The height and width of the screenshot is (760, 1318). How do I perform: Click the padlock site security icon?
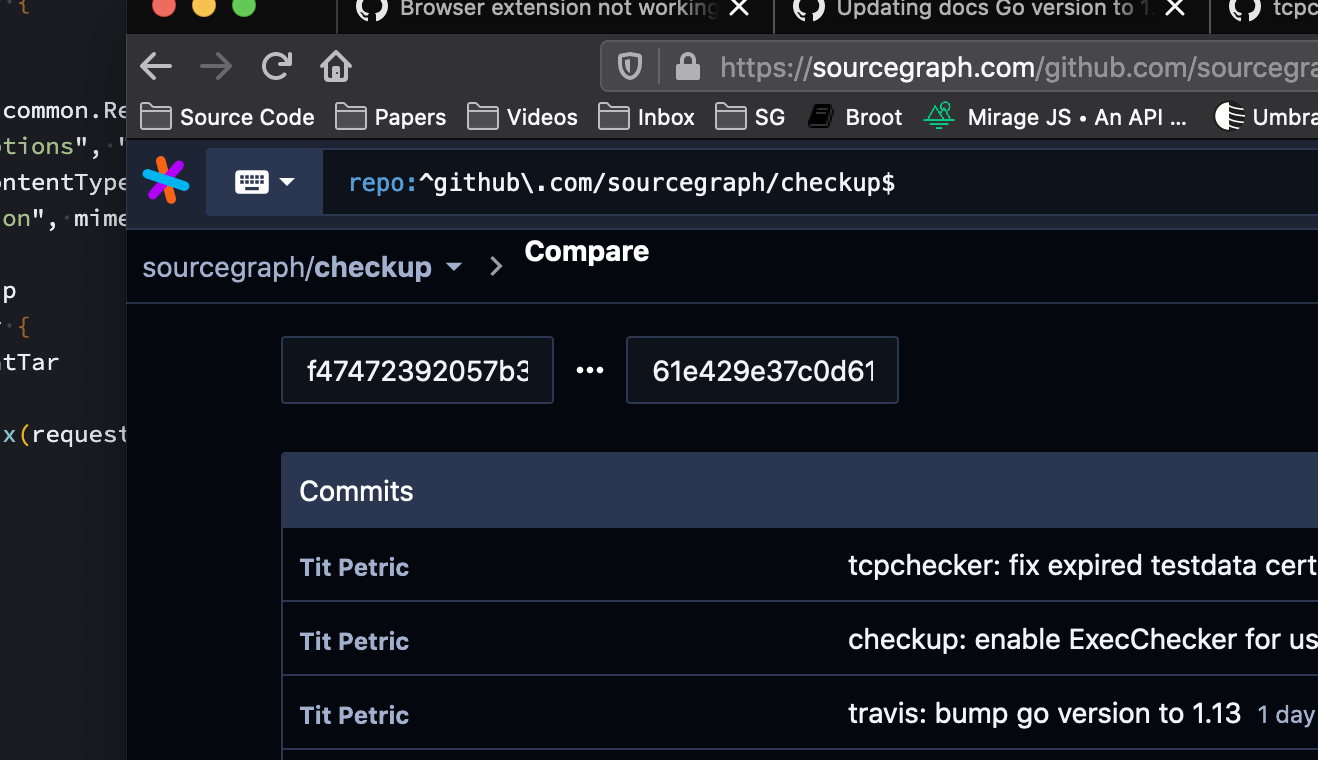click(687, 67)
